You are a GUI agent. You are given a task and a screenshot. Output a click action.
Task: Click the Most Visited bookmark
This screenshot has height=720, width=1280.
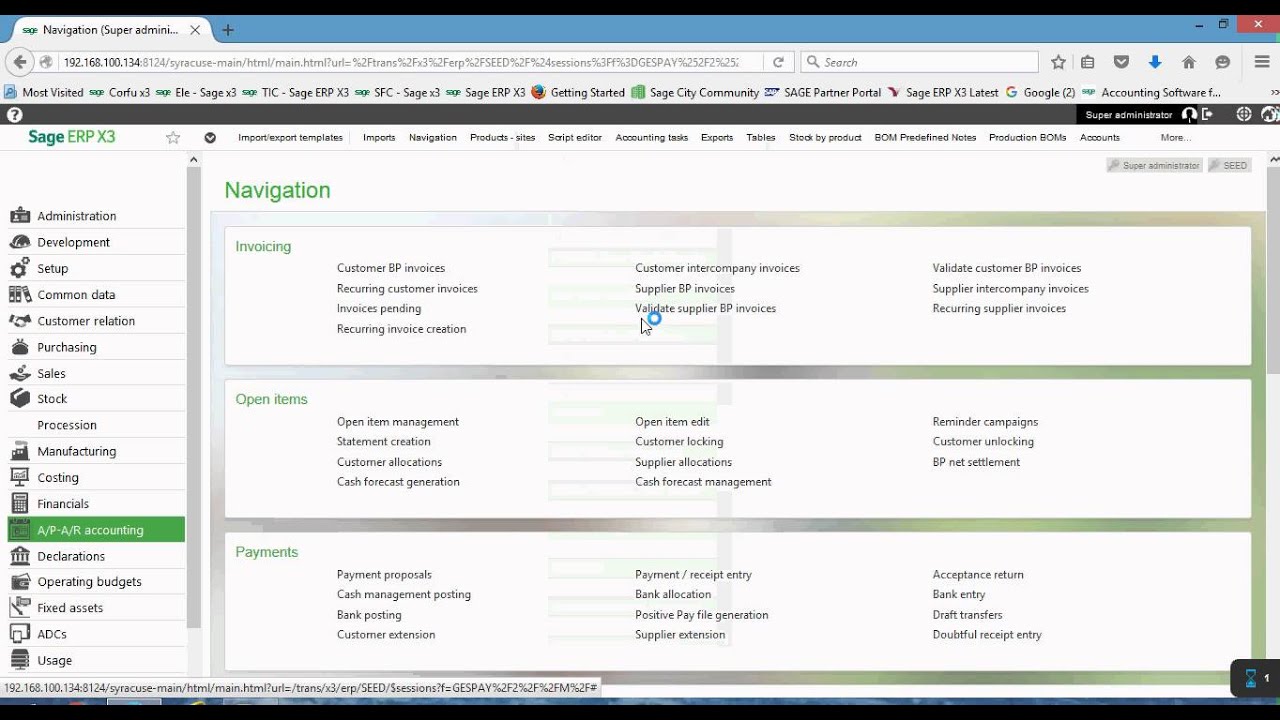(x=44, y=92)
